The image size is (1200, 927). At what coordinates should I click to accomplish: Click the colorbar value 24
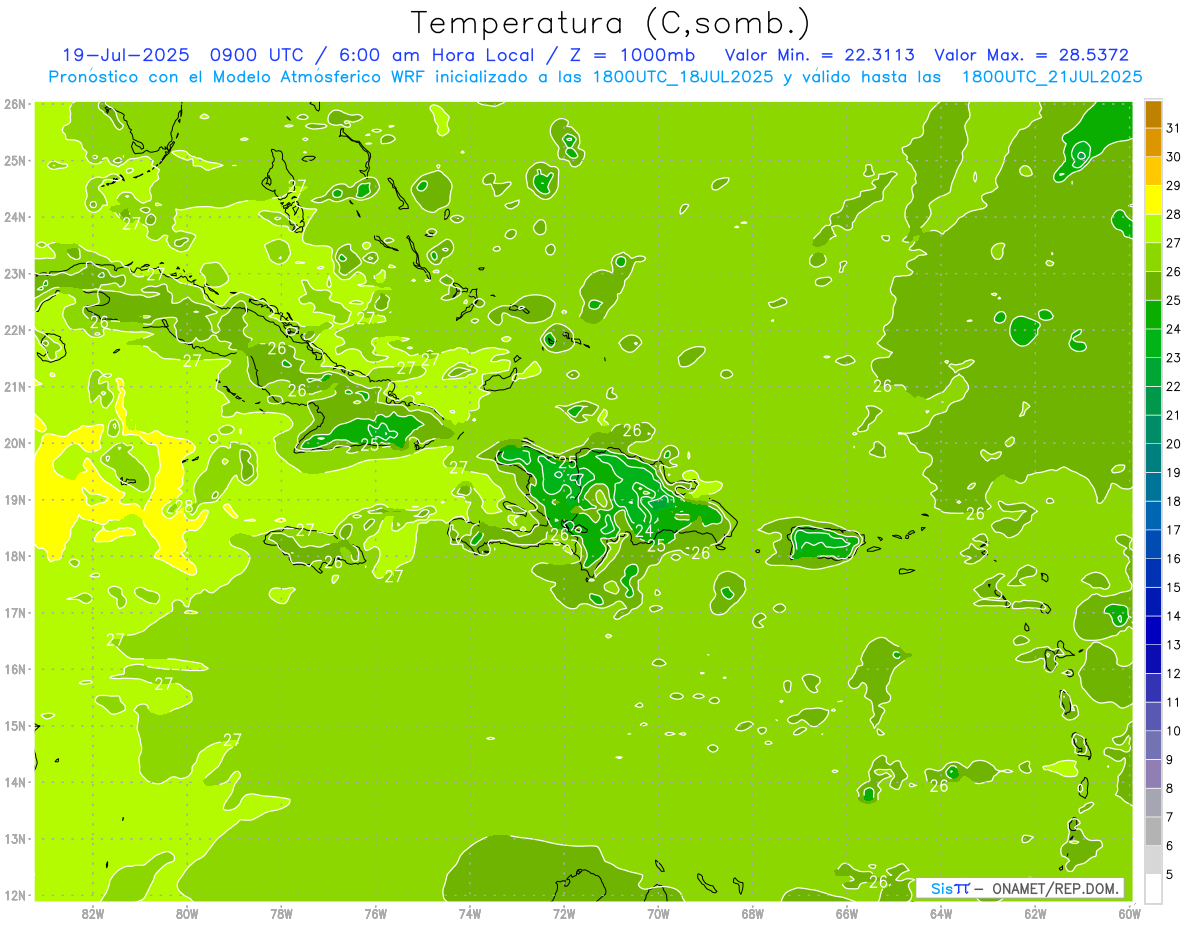click(x=1174, y=329)
